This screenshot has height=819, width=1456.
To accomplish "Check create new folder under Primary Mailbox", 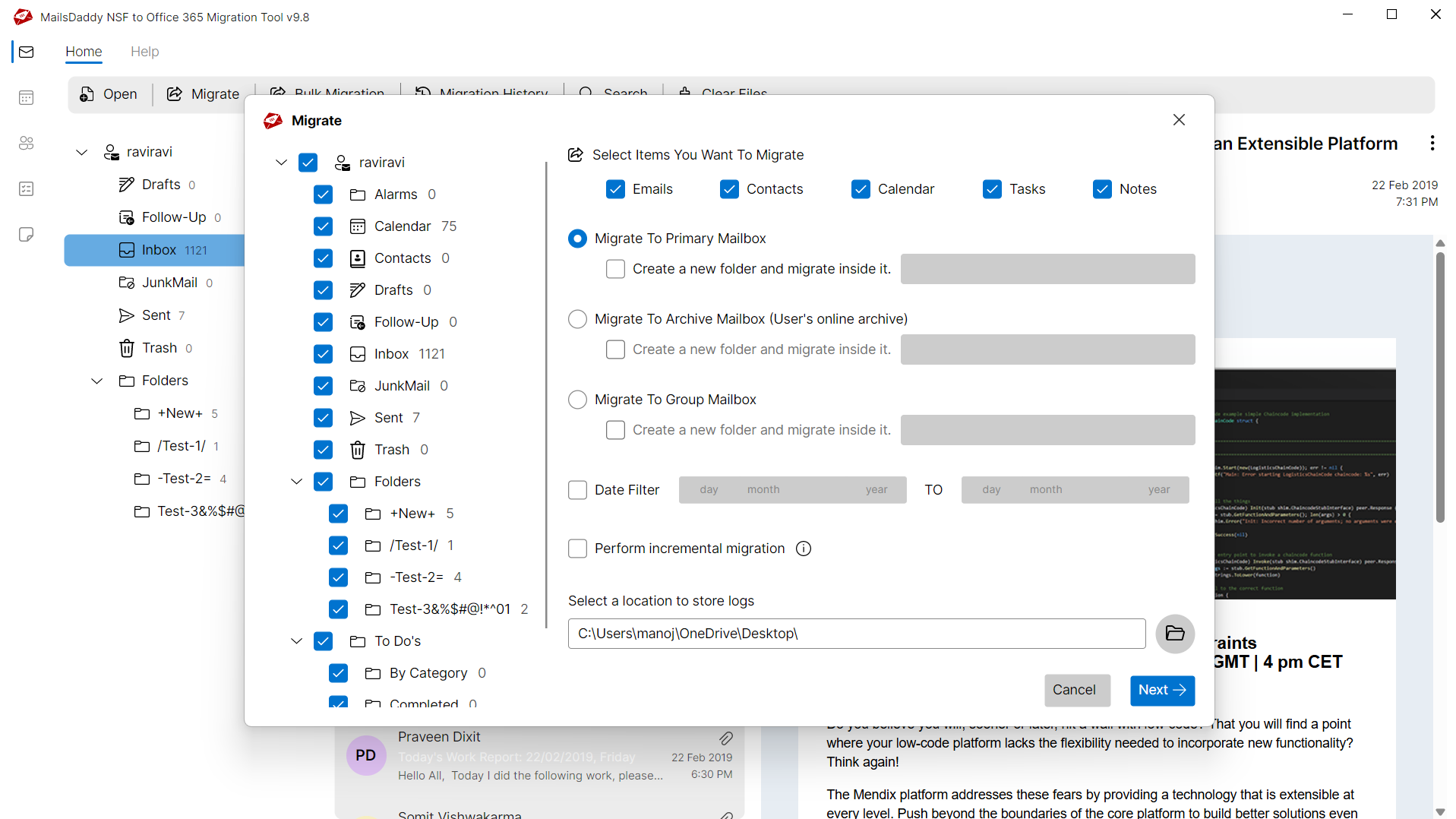I will coord(615,269).
